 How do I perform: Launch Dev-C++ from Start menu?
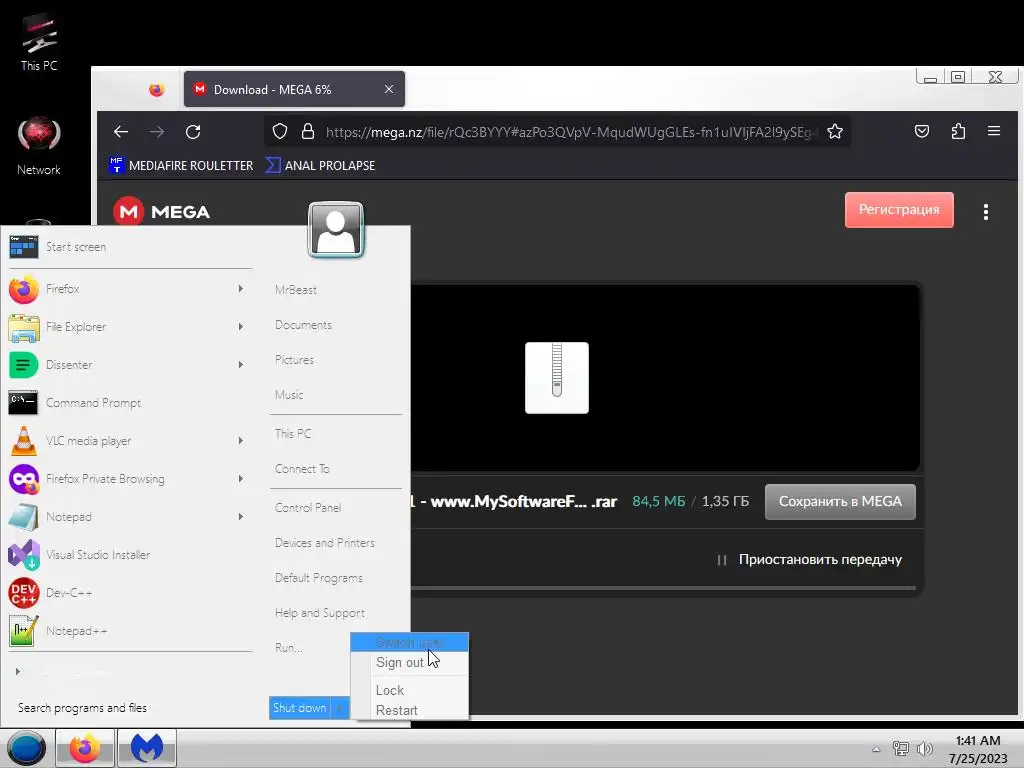129,593
